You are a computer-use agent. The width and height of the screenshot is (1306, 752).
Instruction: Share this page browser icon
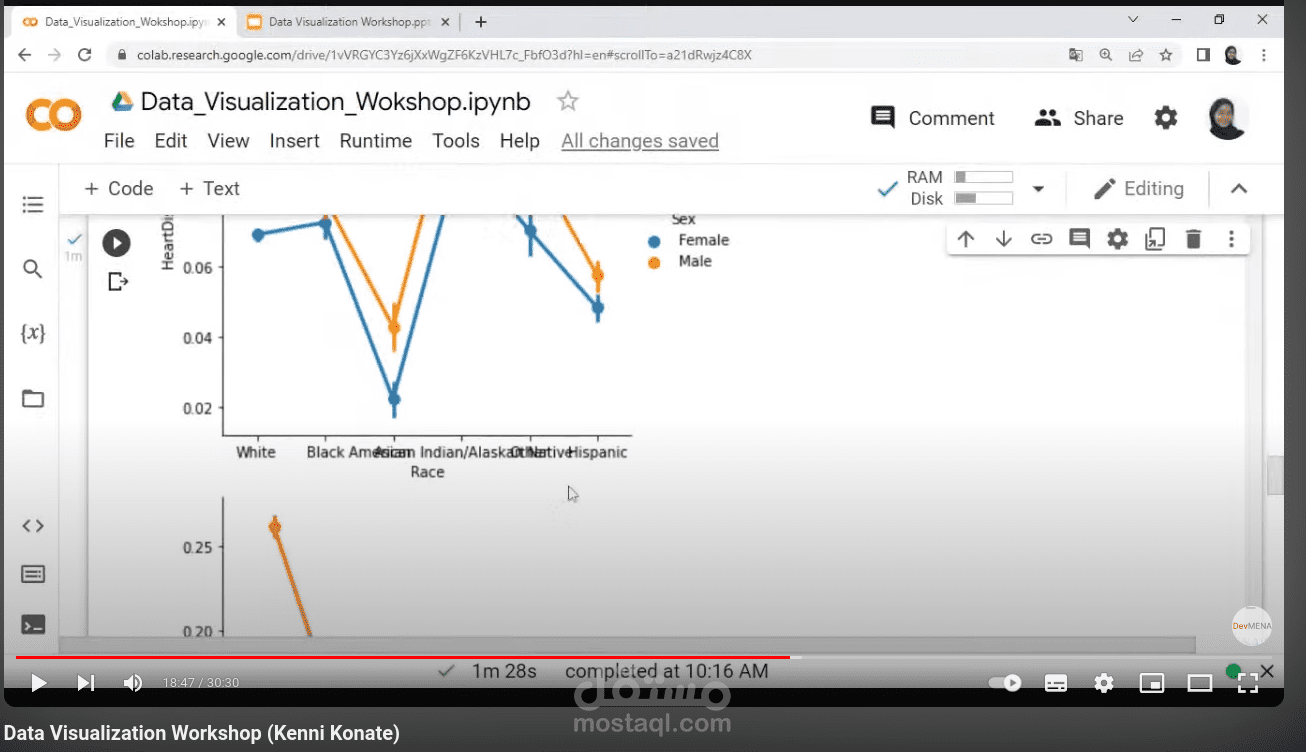1136,55
